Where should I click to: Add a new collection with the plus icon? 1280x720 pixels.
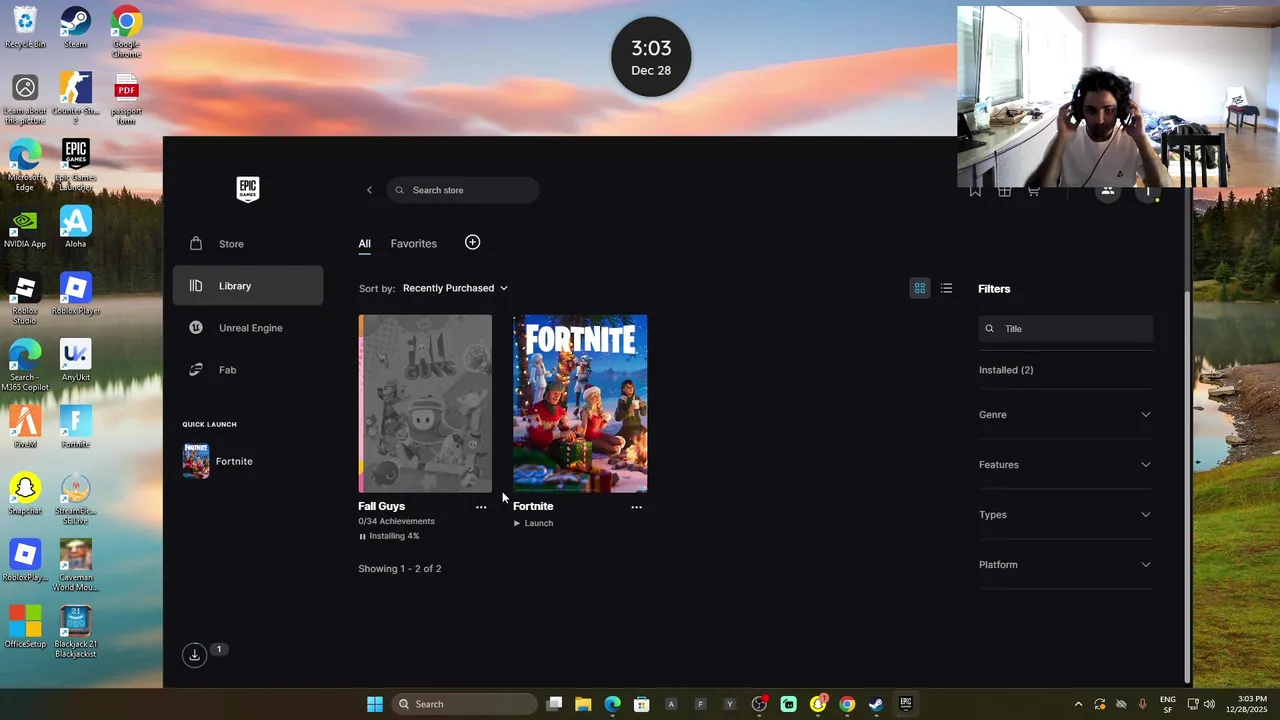(x=472, y=242)
